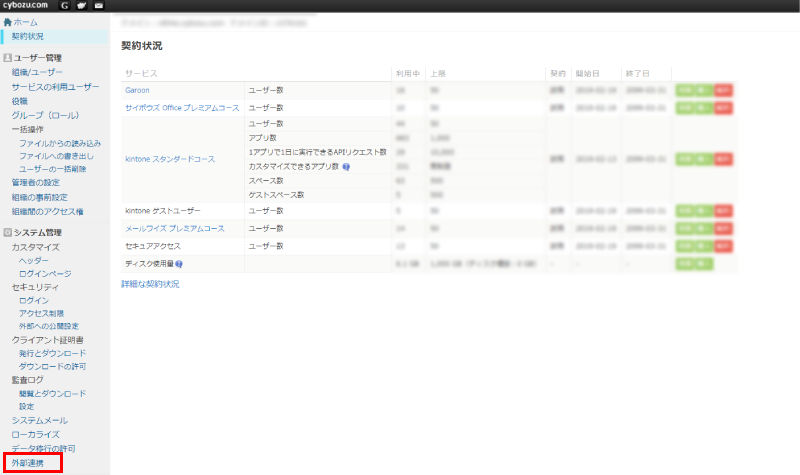Click 1アプリで1日に実行できるAPIリクエスト数 label
Image resolution: width=800 pixels, height=475 pixels.
[x=317, y=153]
